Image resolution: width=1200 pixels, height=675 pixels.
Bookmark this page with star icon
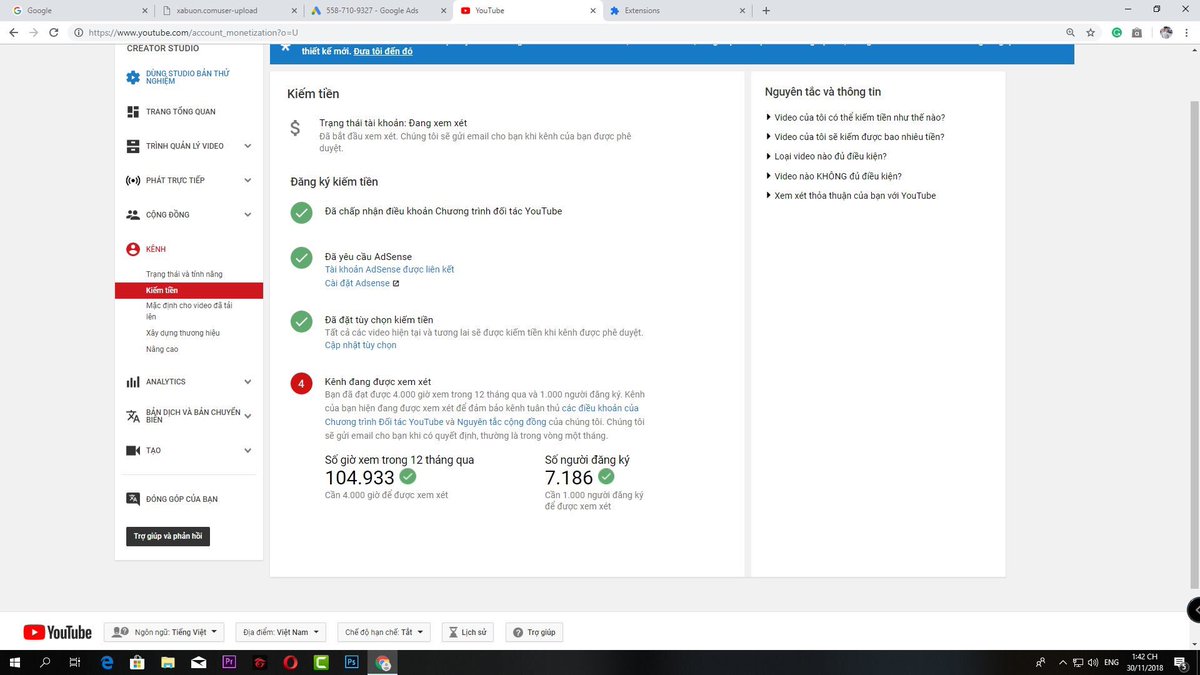click(x=1091, y=32)
